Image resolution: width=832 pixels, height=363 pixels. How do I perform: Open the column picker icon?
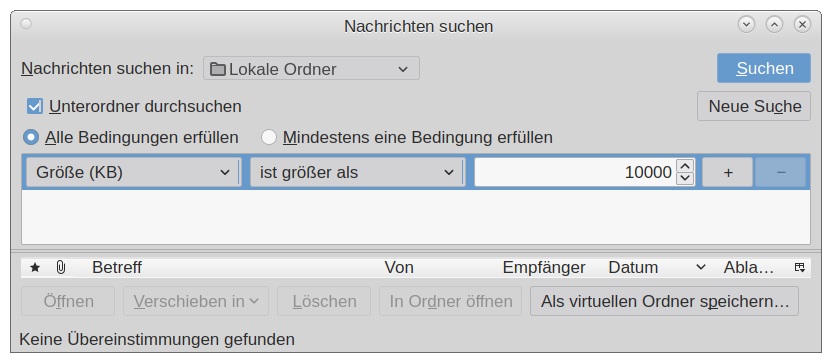(800, 267)
